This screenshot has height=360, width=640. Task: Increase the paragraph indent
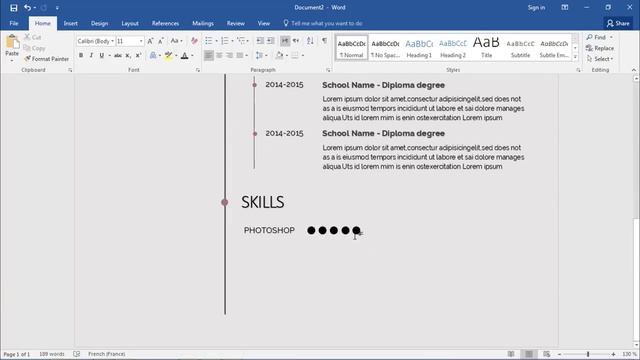(271, 41)
